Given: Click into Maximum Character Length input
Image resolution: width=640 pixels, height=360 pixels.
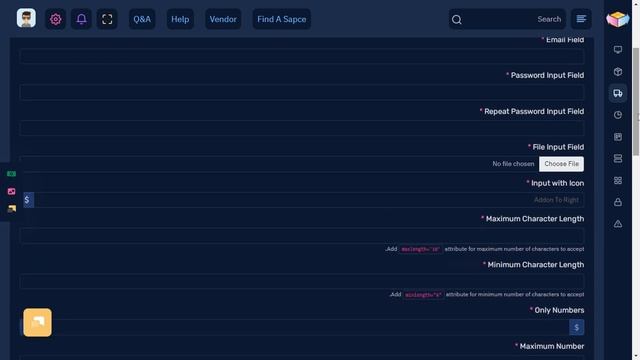Looking at the screenshot, I should coord(302,236).
